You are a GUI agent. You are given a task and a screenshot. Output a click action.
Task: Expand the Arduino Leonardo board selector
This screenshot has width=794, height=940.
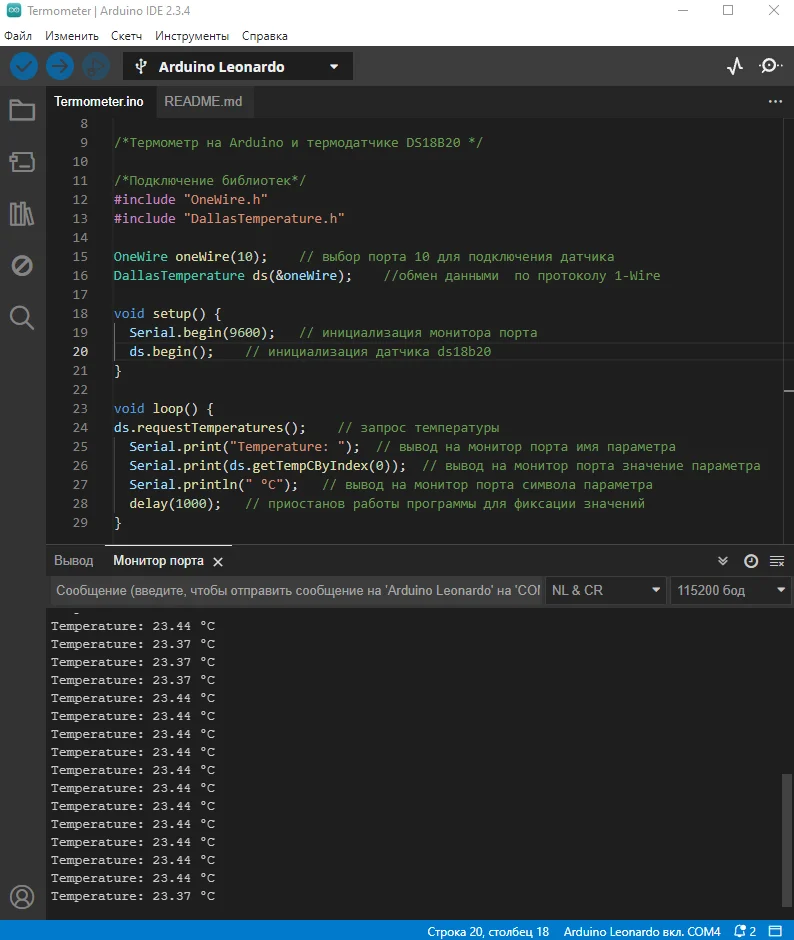[x=237, y=67]
